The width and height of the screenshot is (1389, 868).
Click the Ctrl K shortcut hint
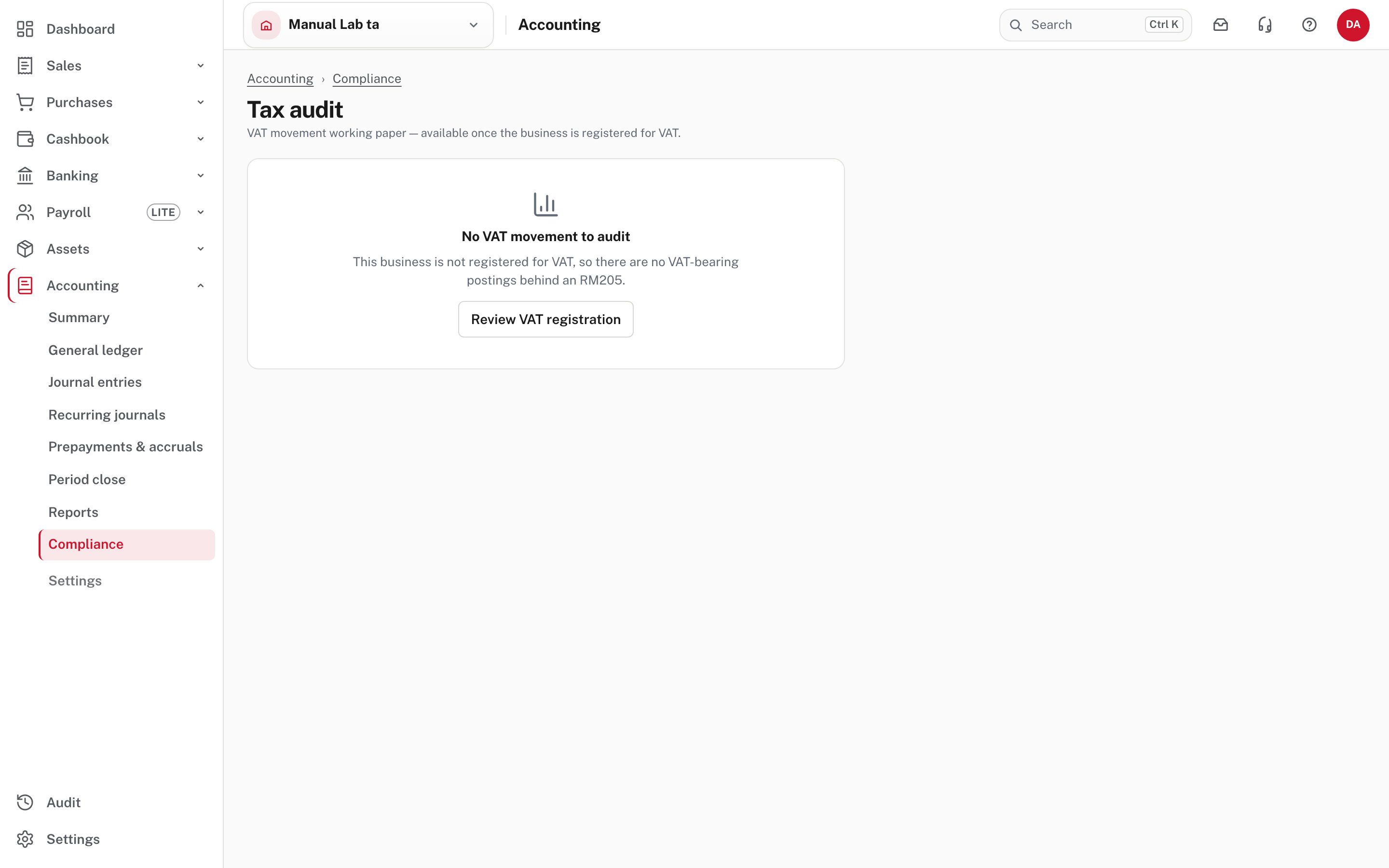(1163, 25)
